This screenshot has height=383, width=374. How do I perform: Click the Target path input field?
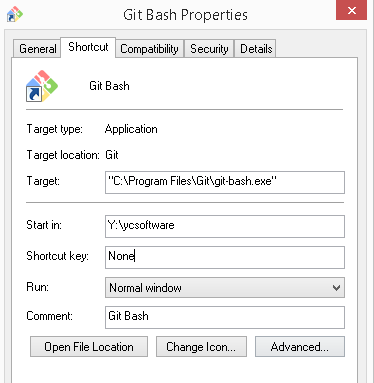(x=225, y=182)
